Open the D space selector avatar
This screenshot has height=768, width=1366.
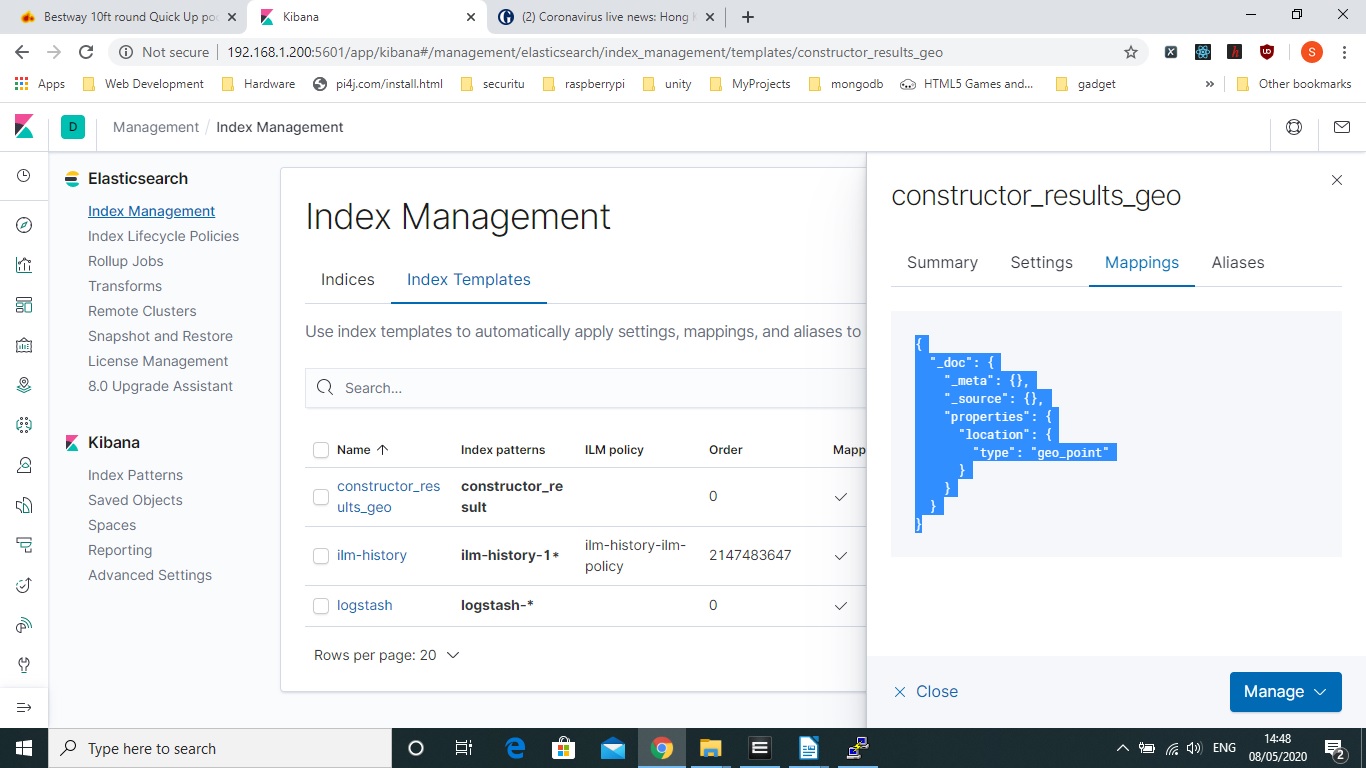click(73, 127)
